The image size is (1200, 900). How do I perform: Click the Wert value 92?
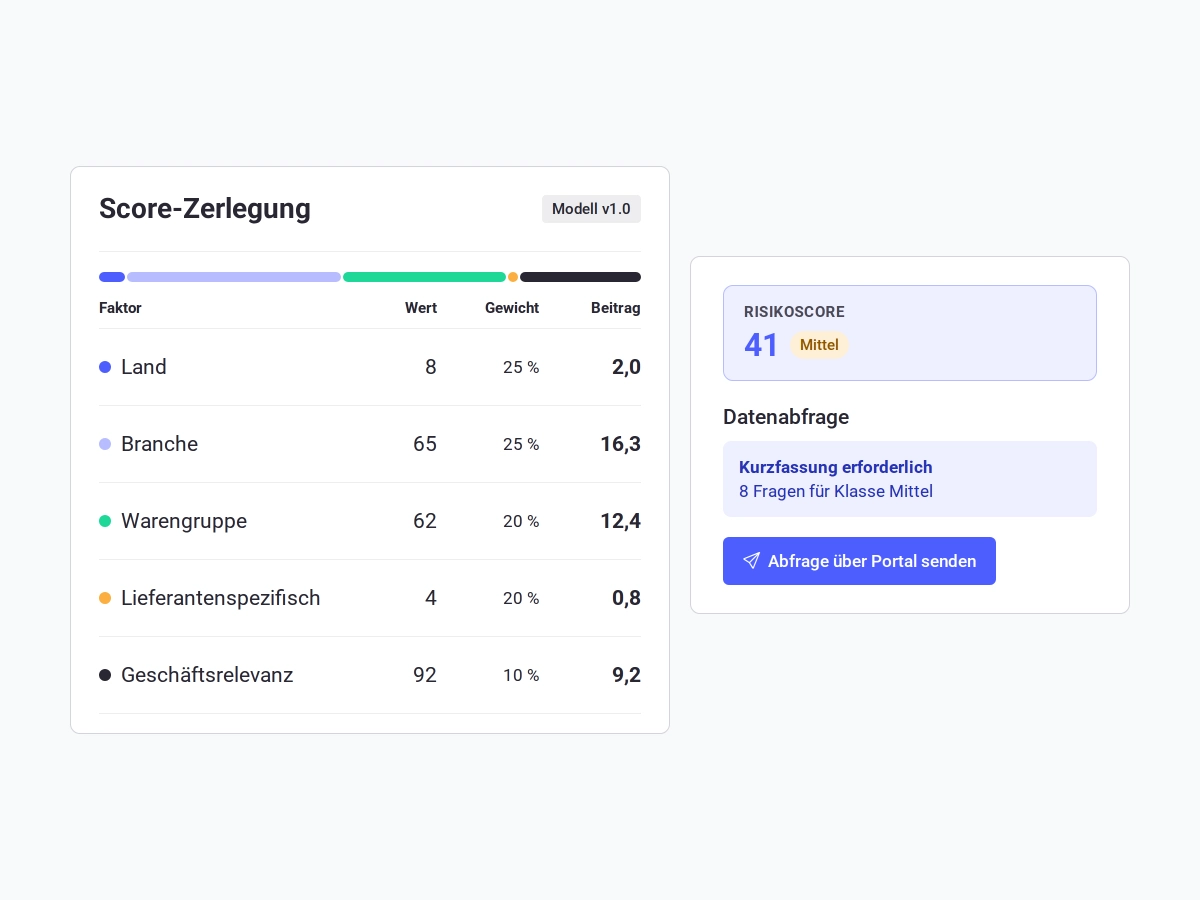coord(425,675)
